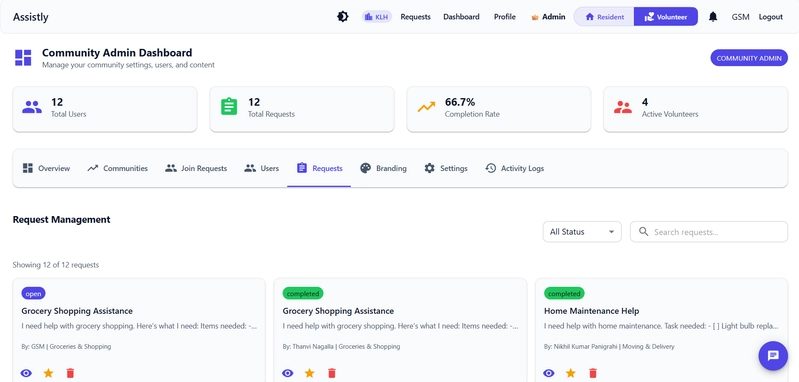The height and width of the screenshot is (382, 799).
Task: Switch to the Communities tab
Action: tap(117, 168)
